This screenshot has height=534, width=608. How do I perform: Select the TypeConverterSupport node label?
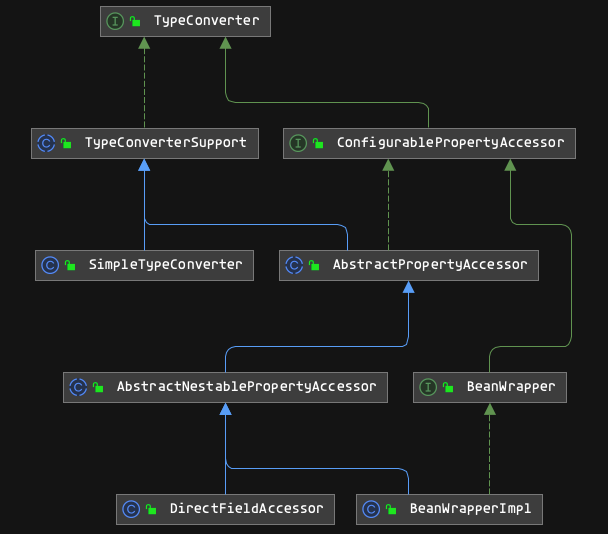pos(165,143)
